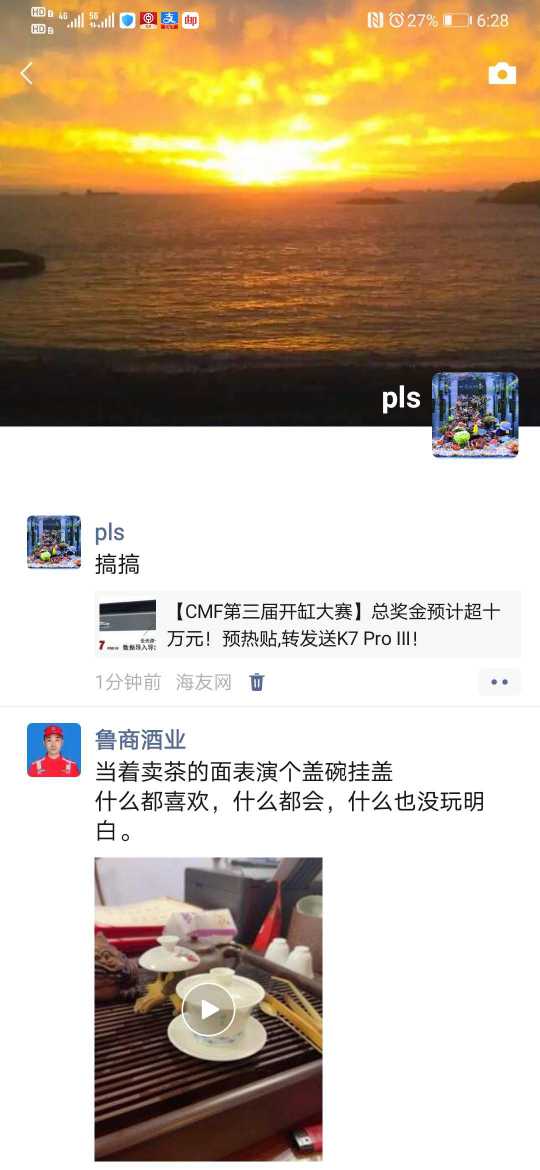Open the CMF第三届开缸大赛 shared link
The width and height of the screenshot is (540, 1170).
click(x=307, y=625)
